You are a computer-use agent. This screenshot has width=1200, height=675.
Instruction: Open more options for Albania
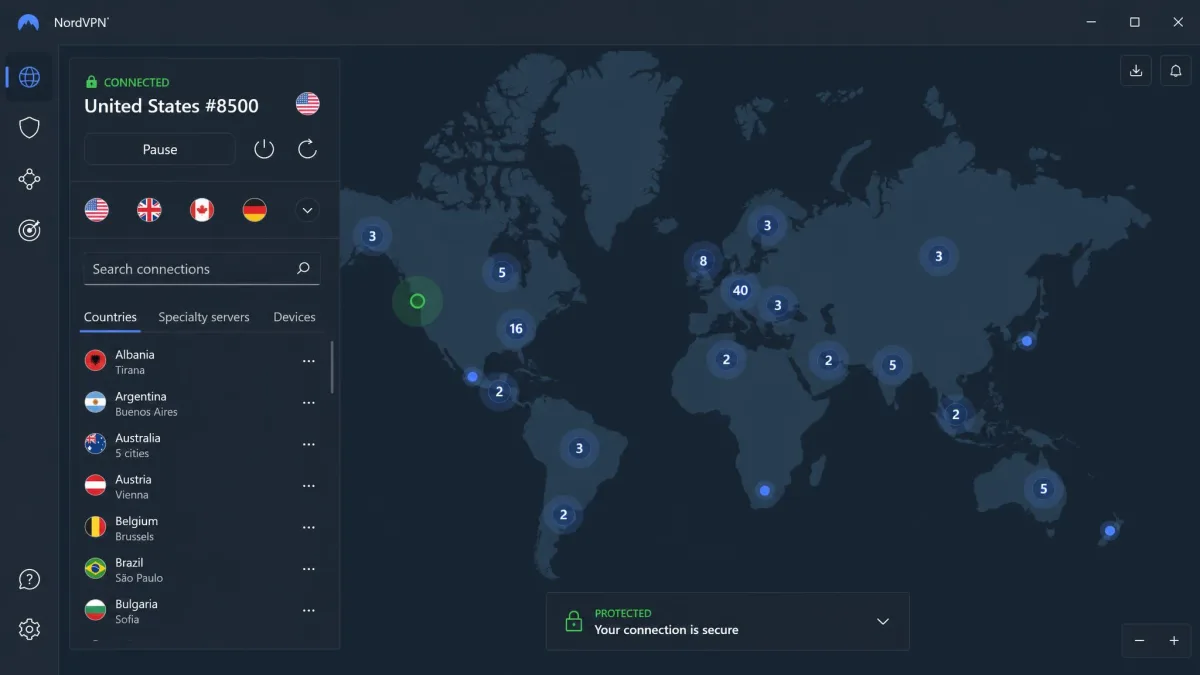[x=309, y=362]
